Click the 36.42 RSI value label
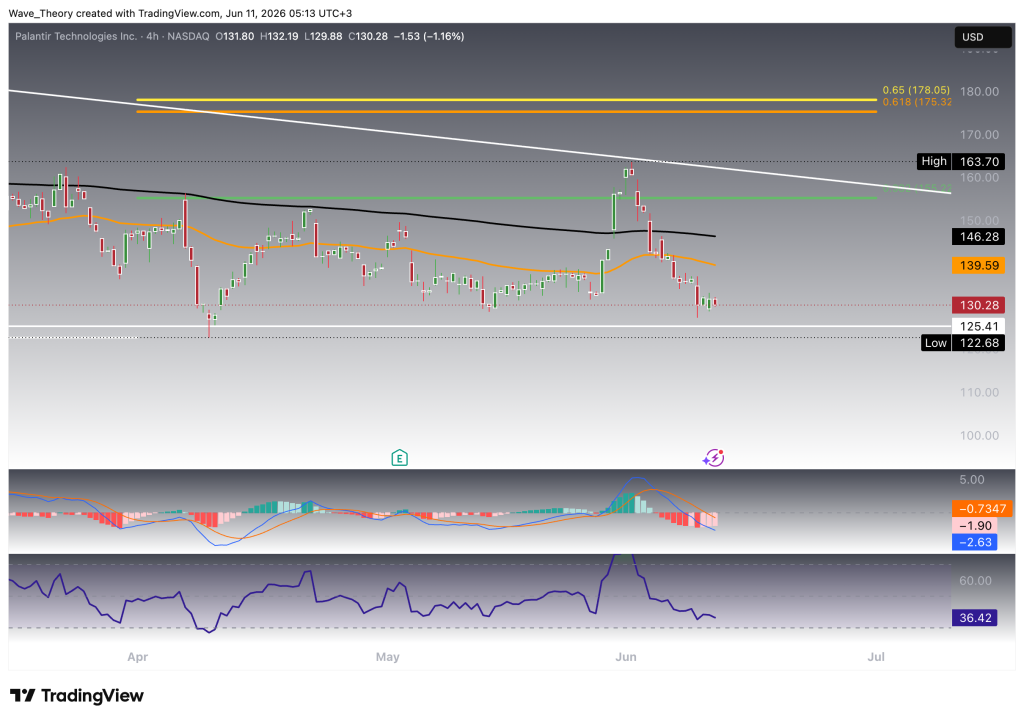The height and width of the screenshot is (721, 1024). (974, 618)
